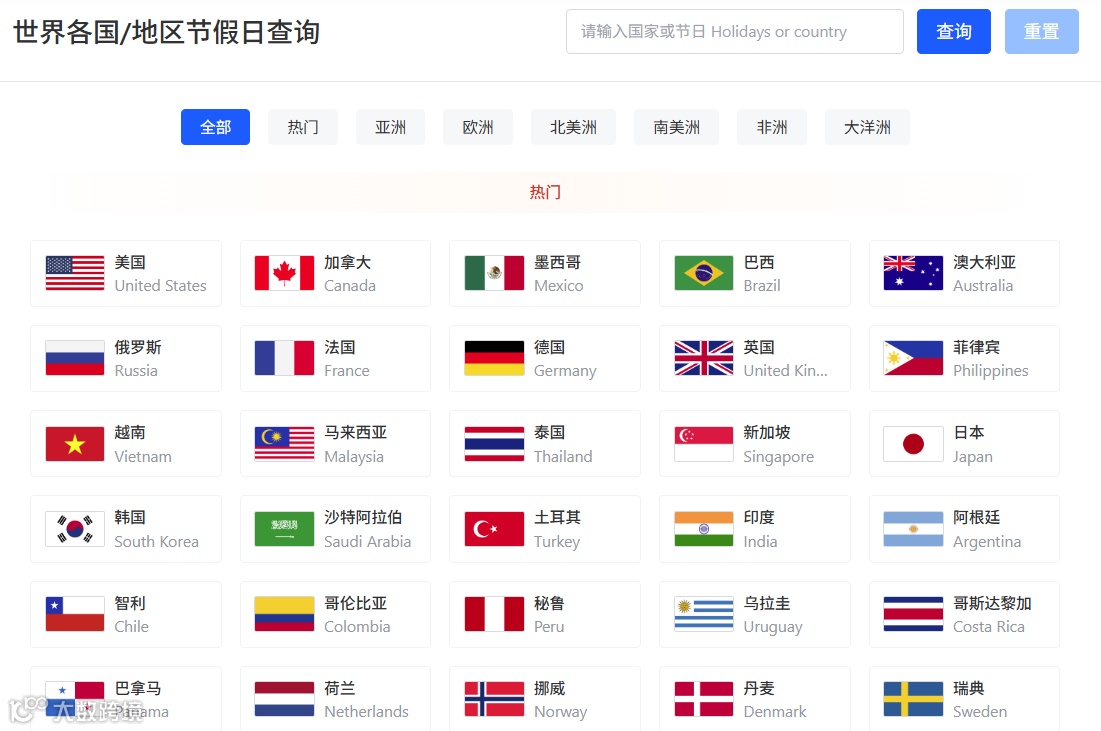Screen dimensions: 1101x731
Task: Click the Saudi Arabia flag icon
Action: [x=284, y=529]
